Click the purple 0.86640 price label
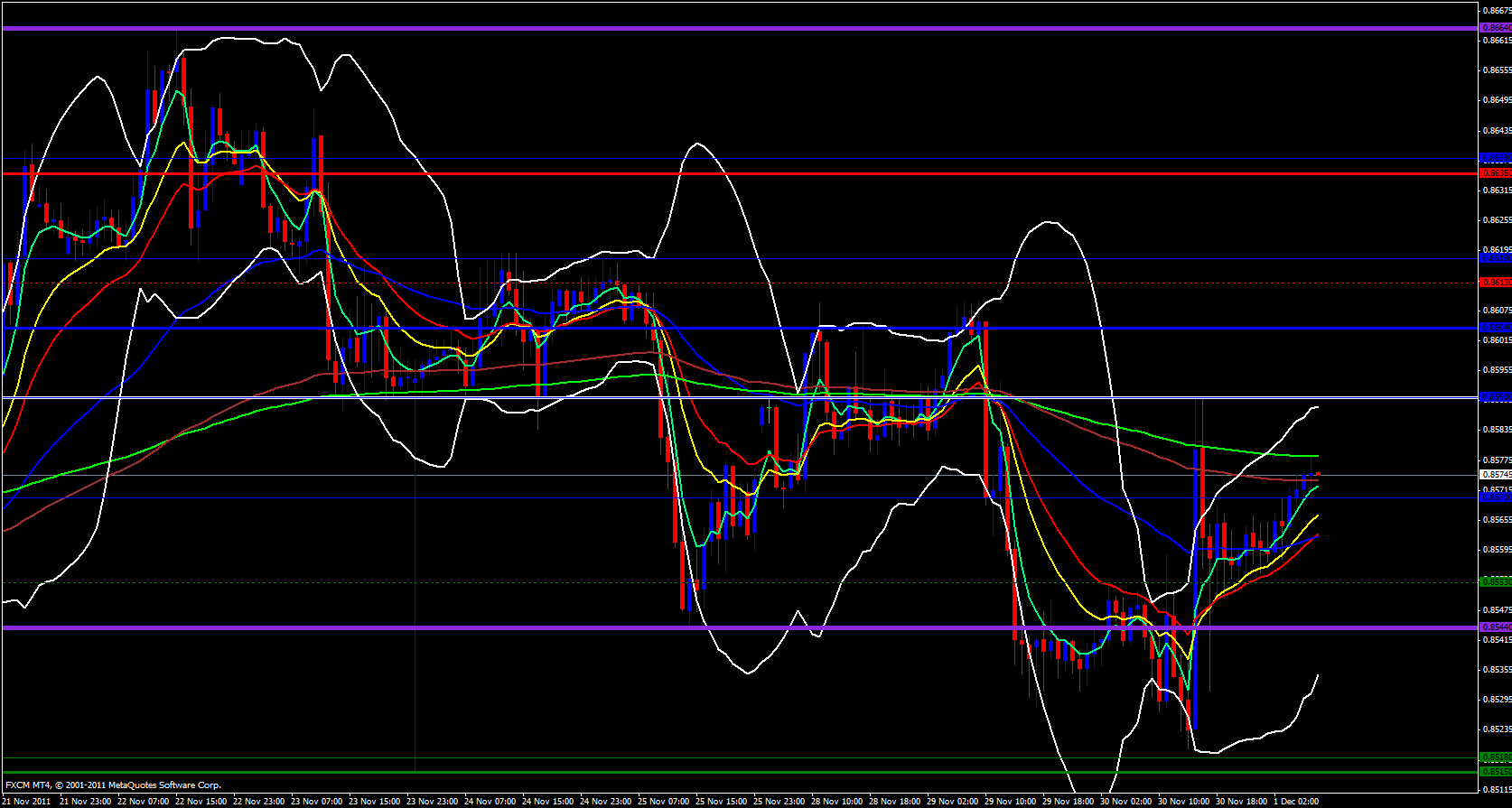The image size is (1512, 808). pyautogui.click(x=1495, y=28)
